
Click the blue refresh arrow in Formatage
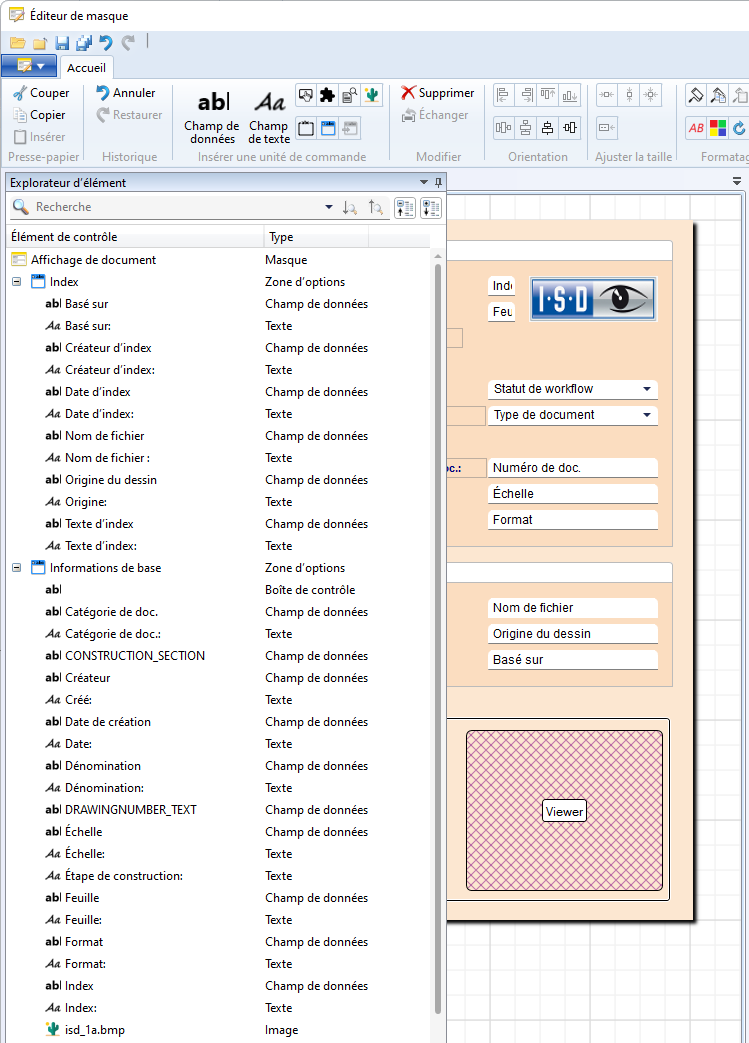pos(739,128)
